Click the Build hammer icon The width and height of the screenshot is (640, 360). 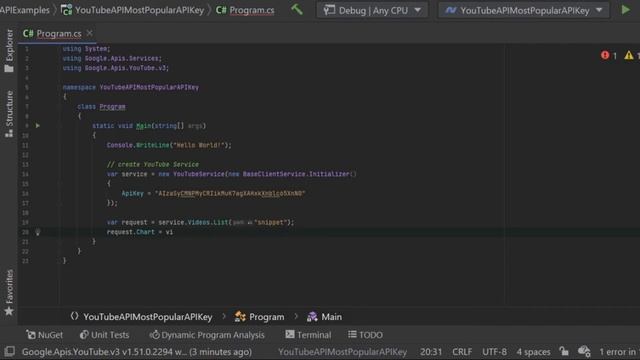pos(297,9)
